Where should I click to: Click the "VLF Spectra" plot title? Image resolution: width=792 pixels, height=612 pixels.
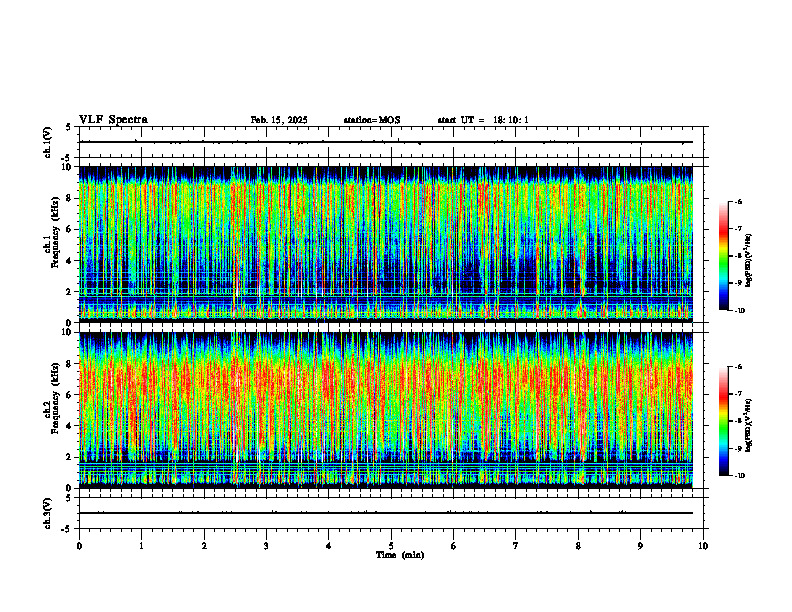coord(113,120)
